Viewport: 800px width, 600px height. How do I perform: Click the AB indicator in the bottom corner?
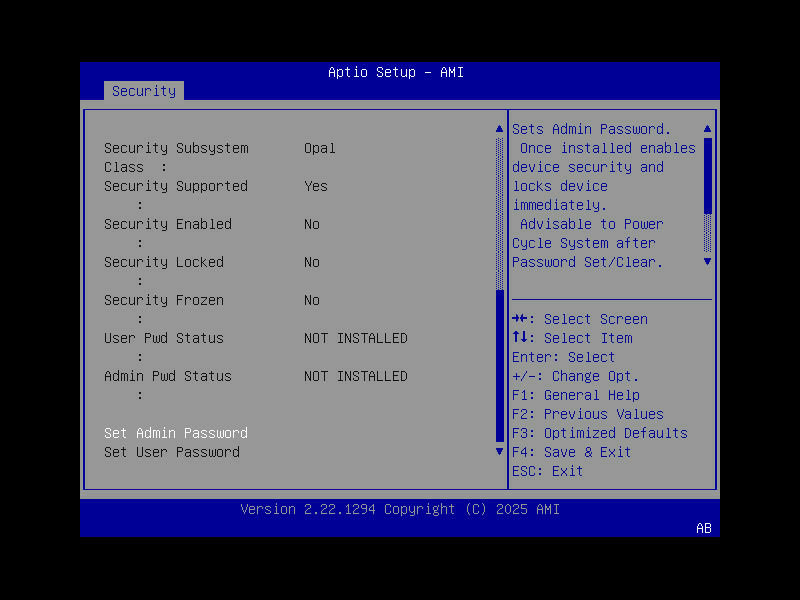click(x=703, y=529)
